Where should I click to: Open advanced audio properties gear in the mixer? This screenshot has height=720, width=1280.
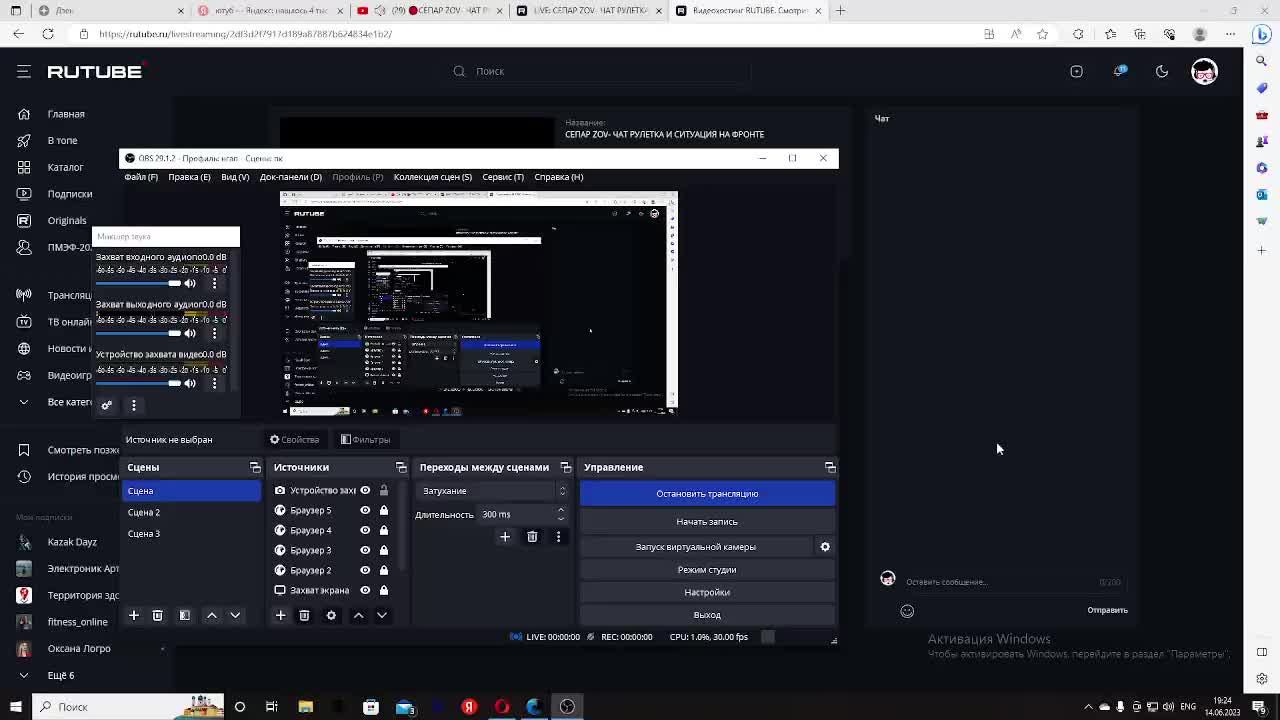coord(106,405)
